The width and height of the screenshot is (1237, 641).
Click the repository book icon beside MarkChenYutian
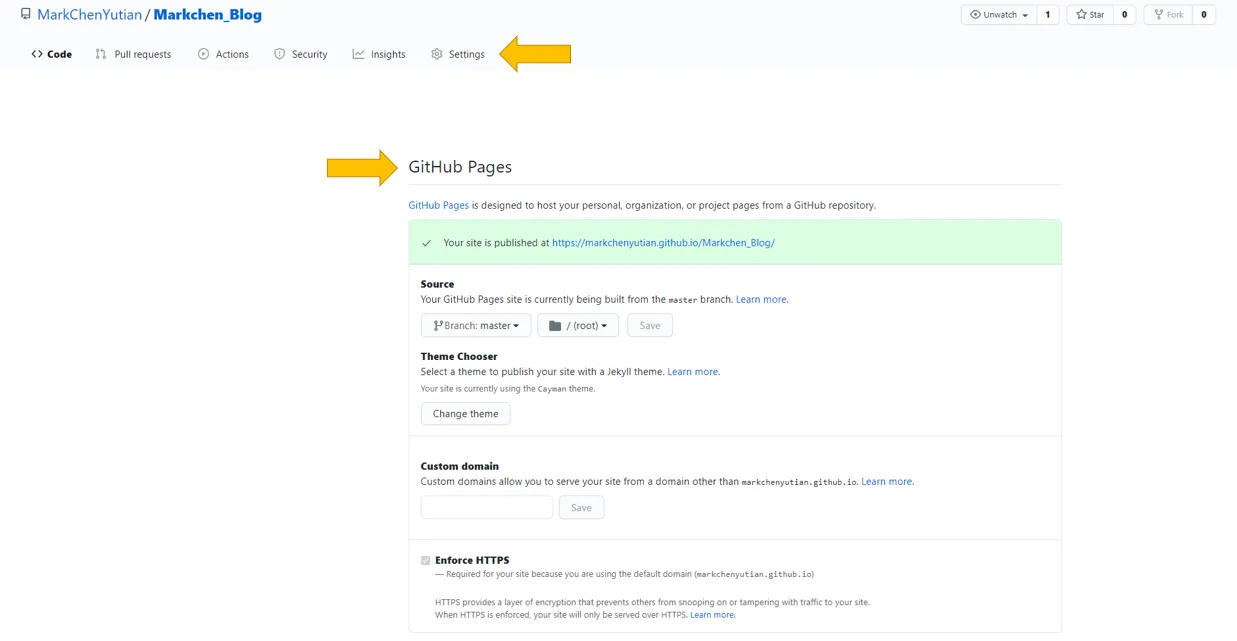pos(26,14)
